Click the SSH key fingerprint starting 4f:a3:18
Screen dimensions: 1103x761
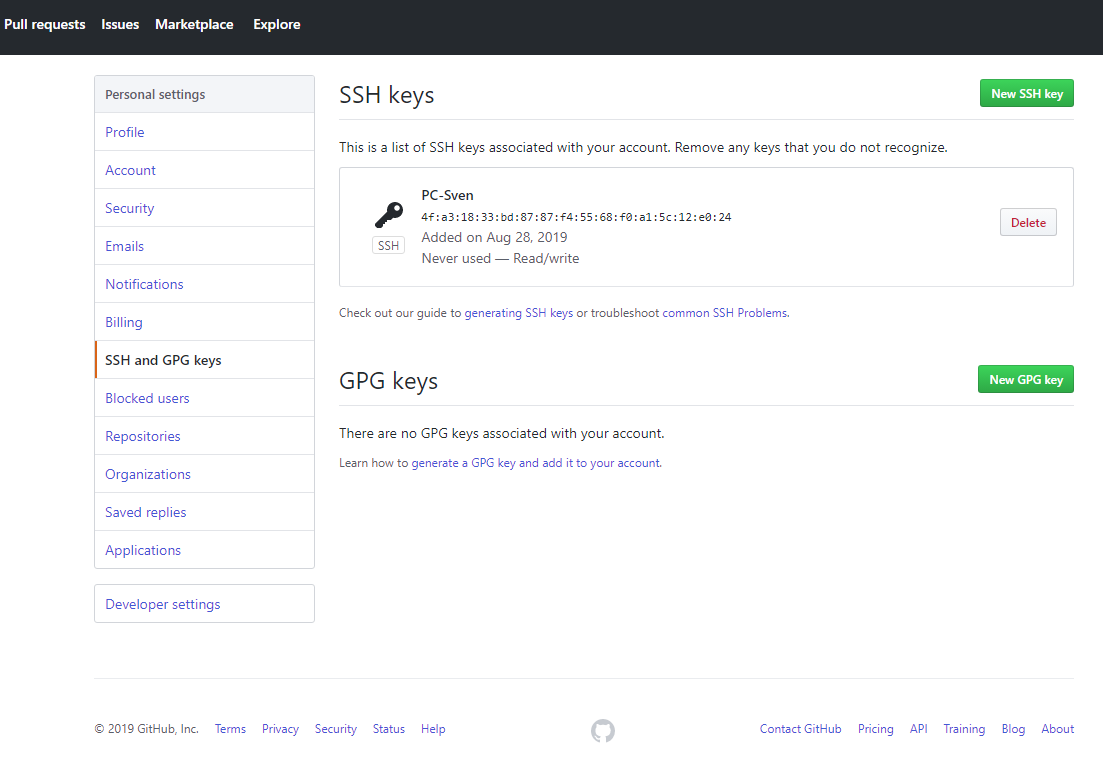[x=576, y=217]
